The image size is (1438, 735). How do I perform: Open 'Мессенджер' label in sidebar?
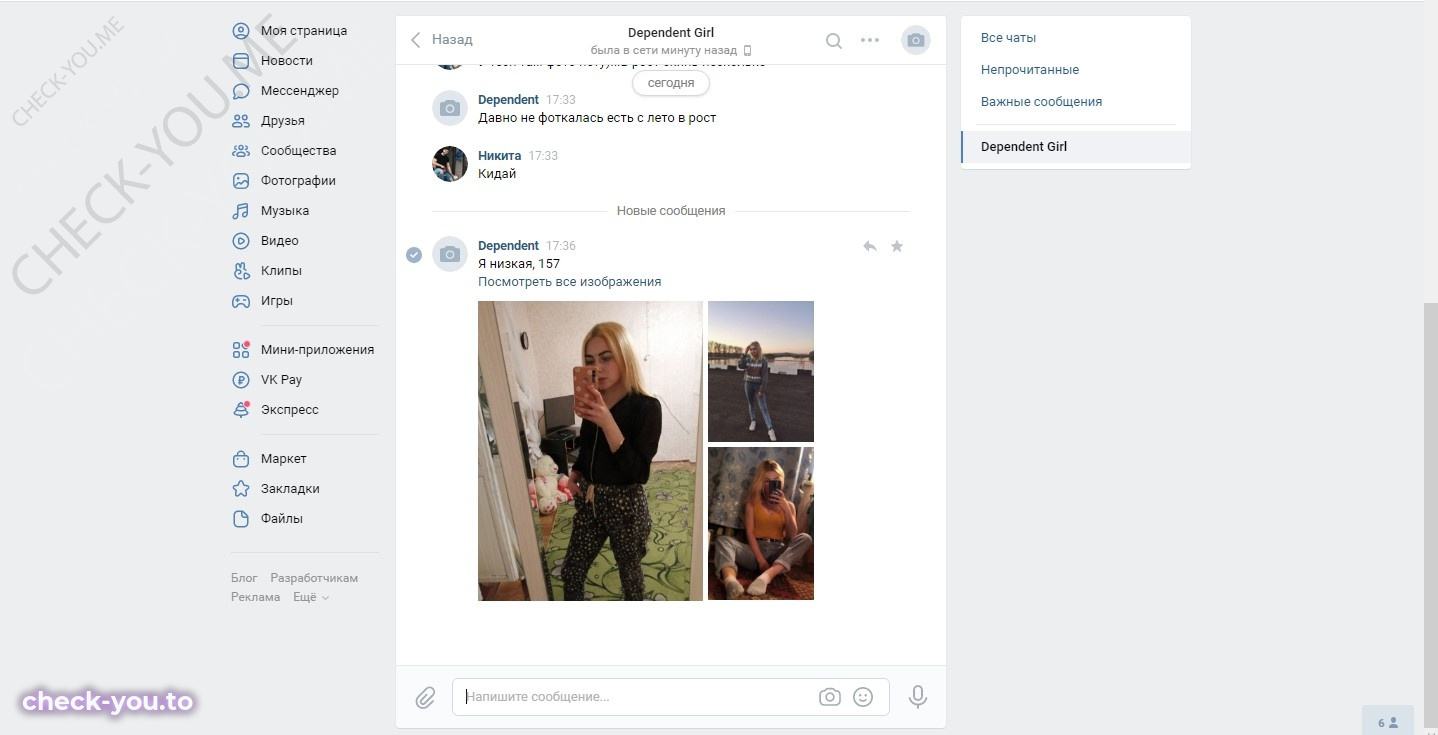click(x=300, y=91)
